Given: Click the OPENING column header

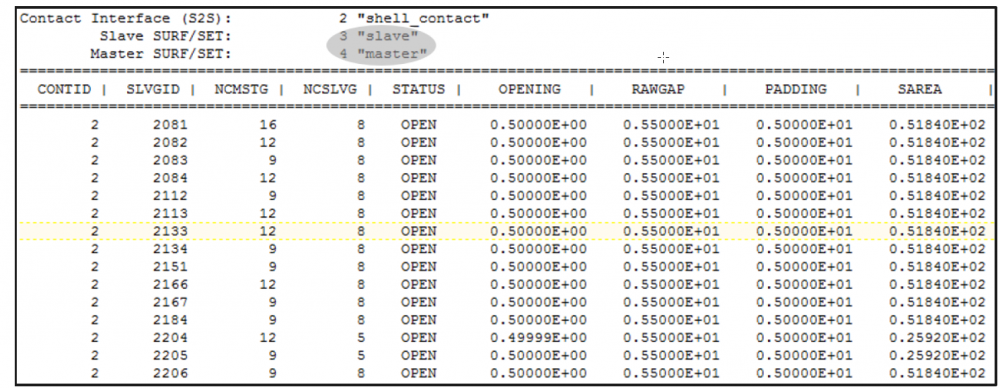Looking at the screenshot, I should 529,89.
